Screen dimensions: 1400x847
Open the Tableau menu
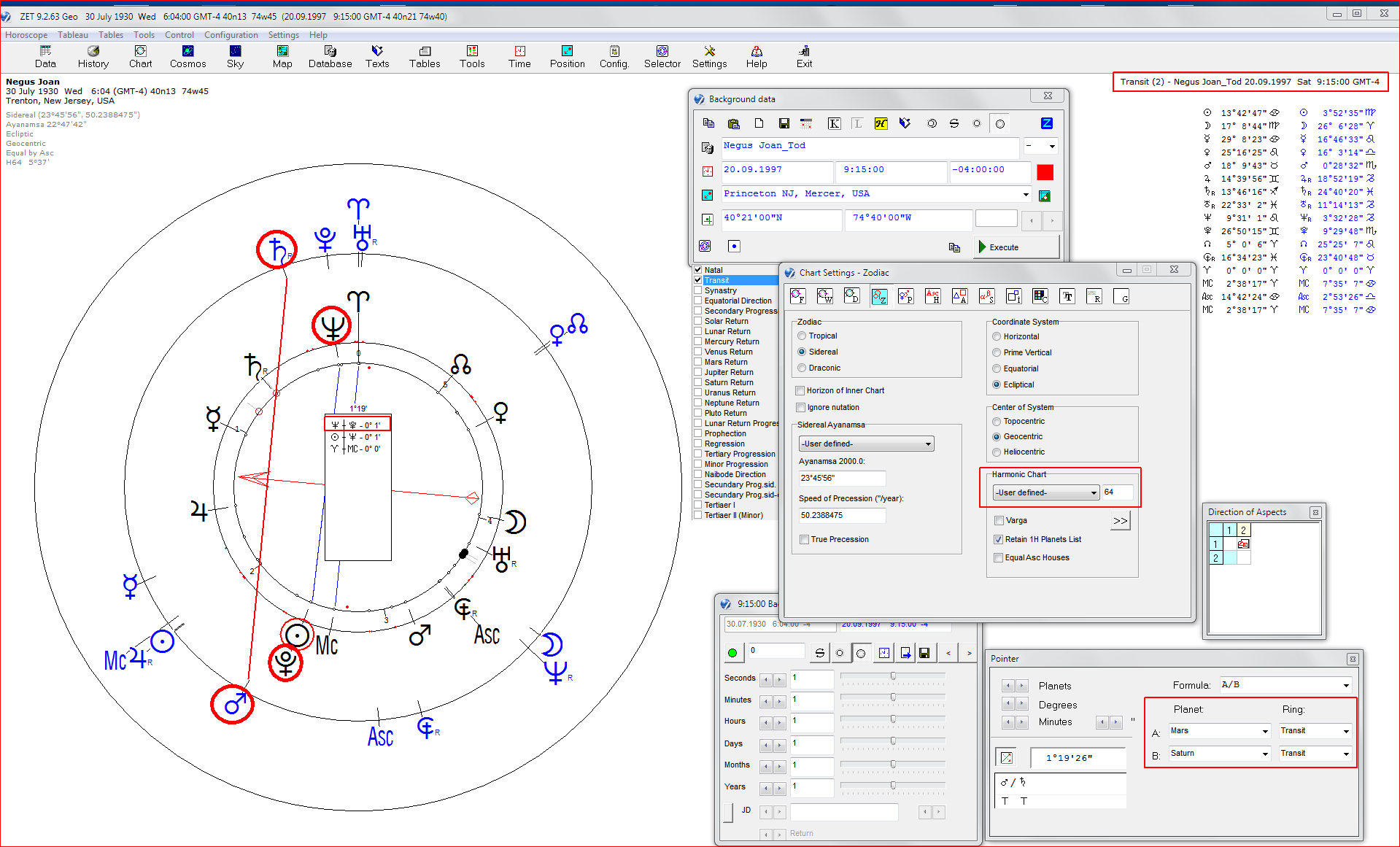(73, 35)
